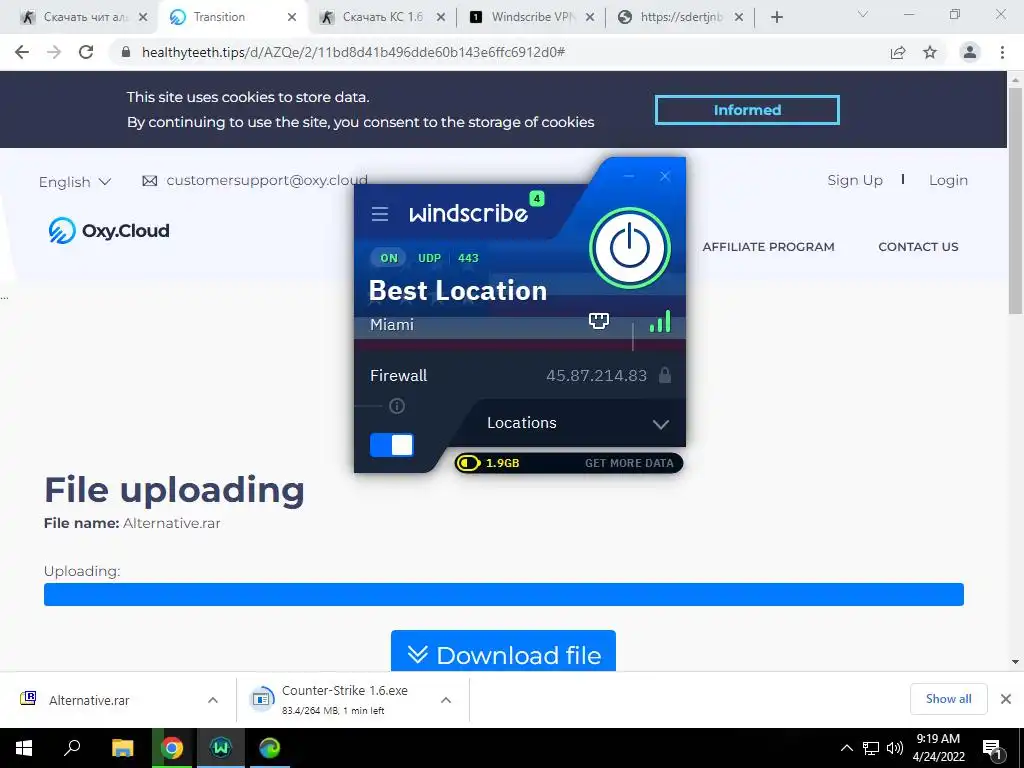Click the Firewall info icon
The height and width of the screenshot is (768, 1024).
coord(397,406)
